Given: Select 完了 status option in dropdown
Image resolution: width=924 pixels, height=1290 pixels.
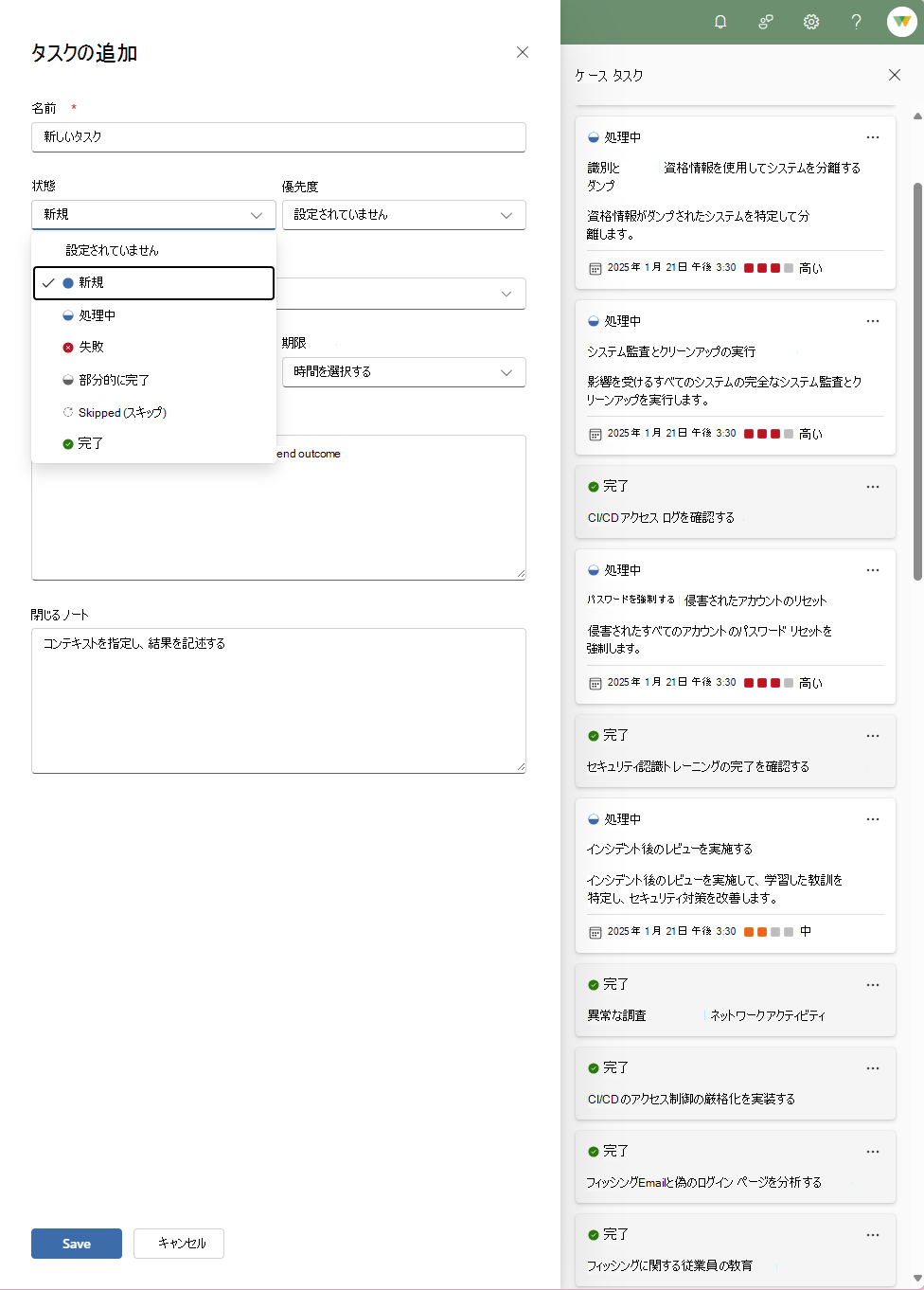Looking at the screenshot, I should coord(154,443).
